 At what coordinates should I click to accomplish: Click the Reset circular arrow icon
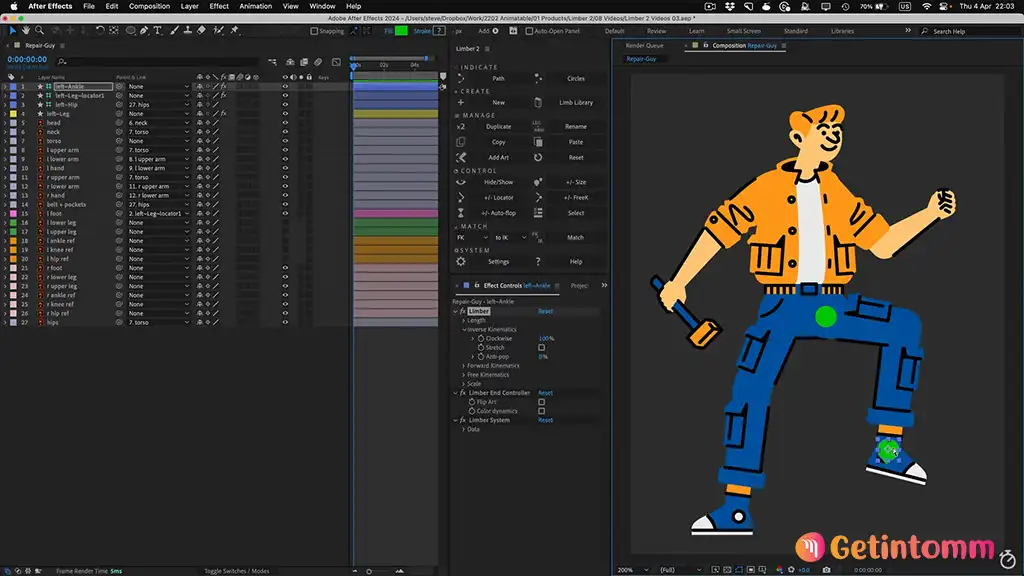point(538,157)
